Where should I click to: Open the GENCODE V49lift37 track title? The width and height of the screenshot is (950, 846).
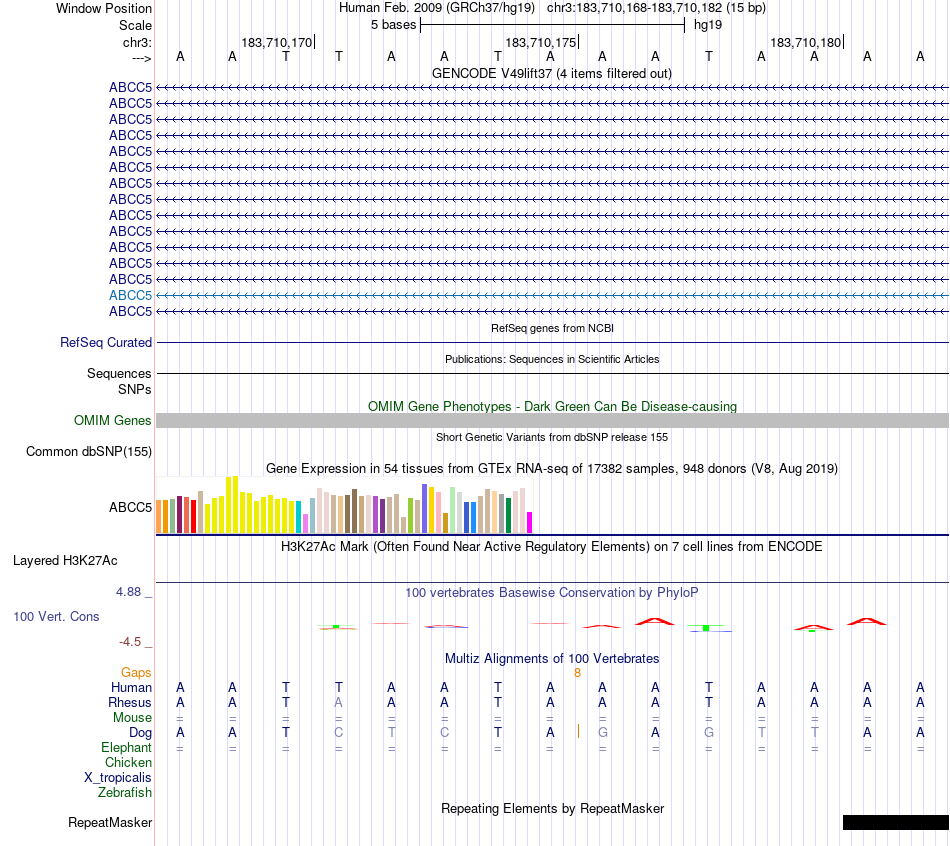(x=551, y=73)
